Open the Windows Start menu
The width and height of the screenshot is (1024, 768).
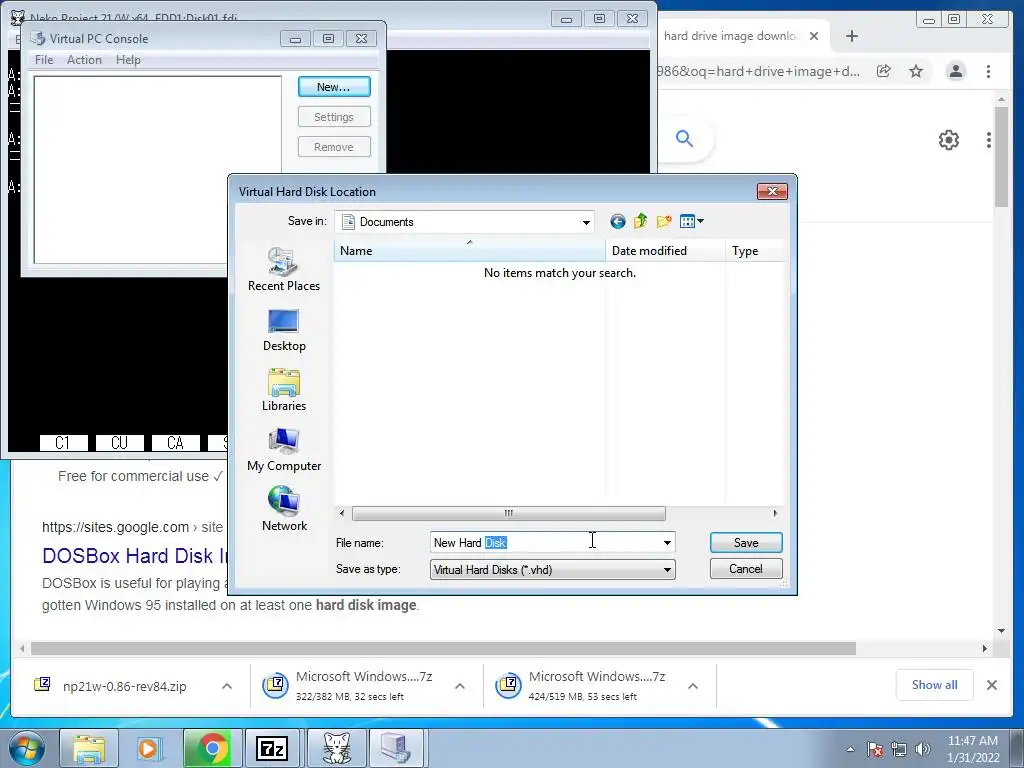point(27,748)
